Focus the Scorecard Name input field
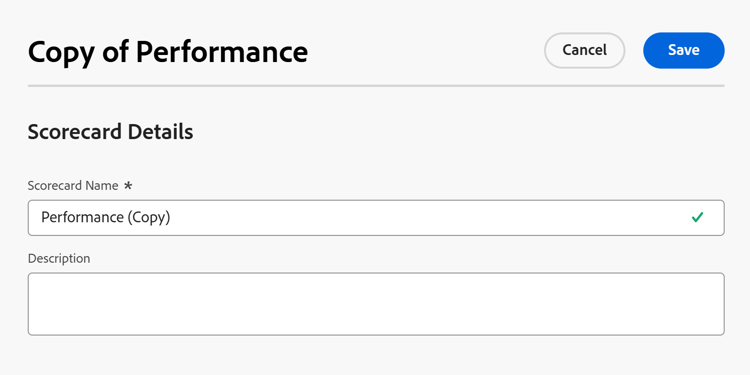Viewport: 750px width, 375px height. point(376,218)
